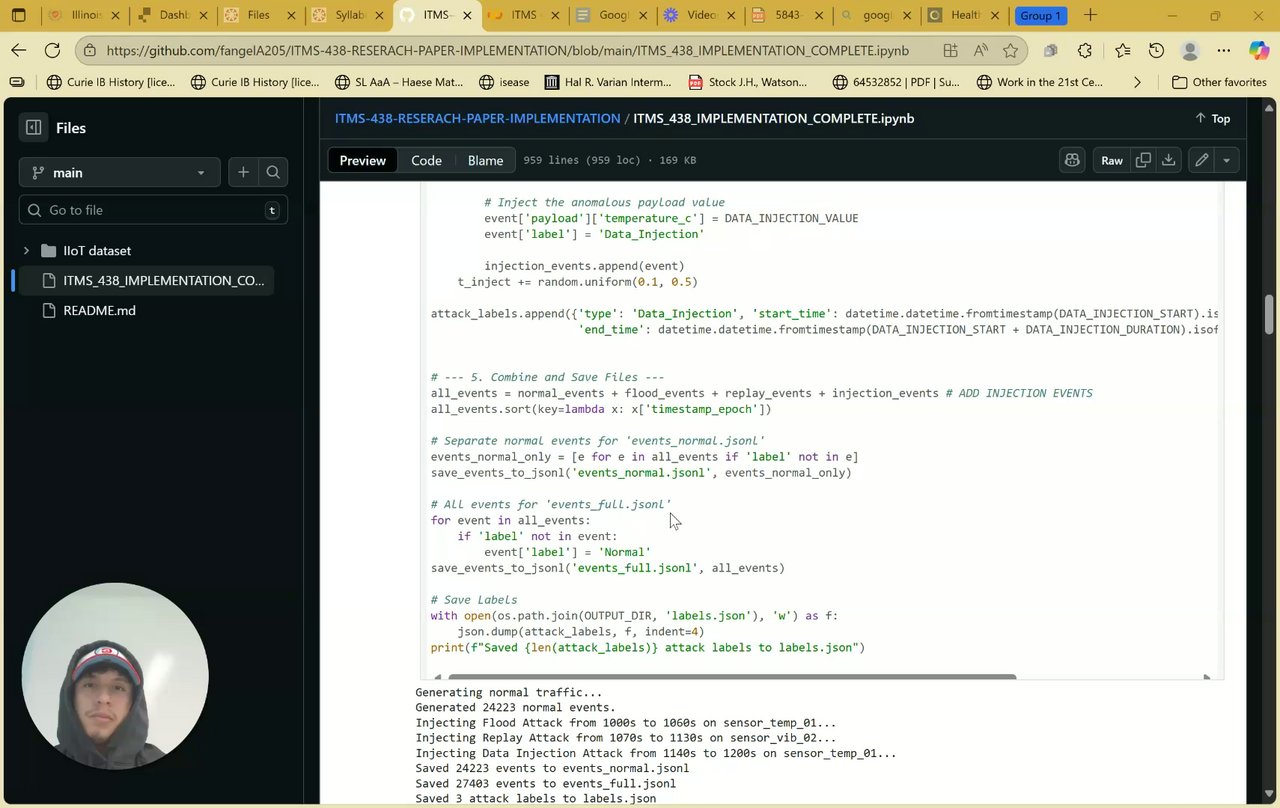This screenshot has width=1280, height=808.
Task: Open more edit options dropdown
Action: click(x=1226, y=160)
